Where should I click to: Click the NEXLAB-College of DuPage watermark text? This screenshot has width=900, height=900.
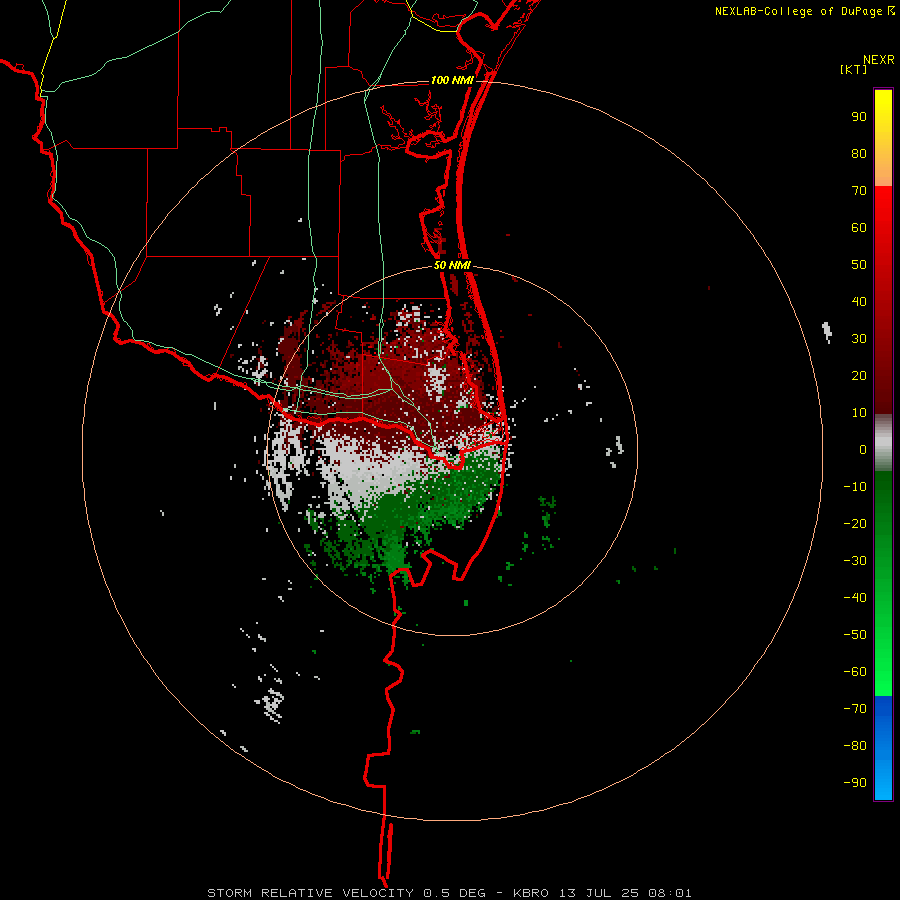[x=805, y=11]
